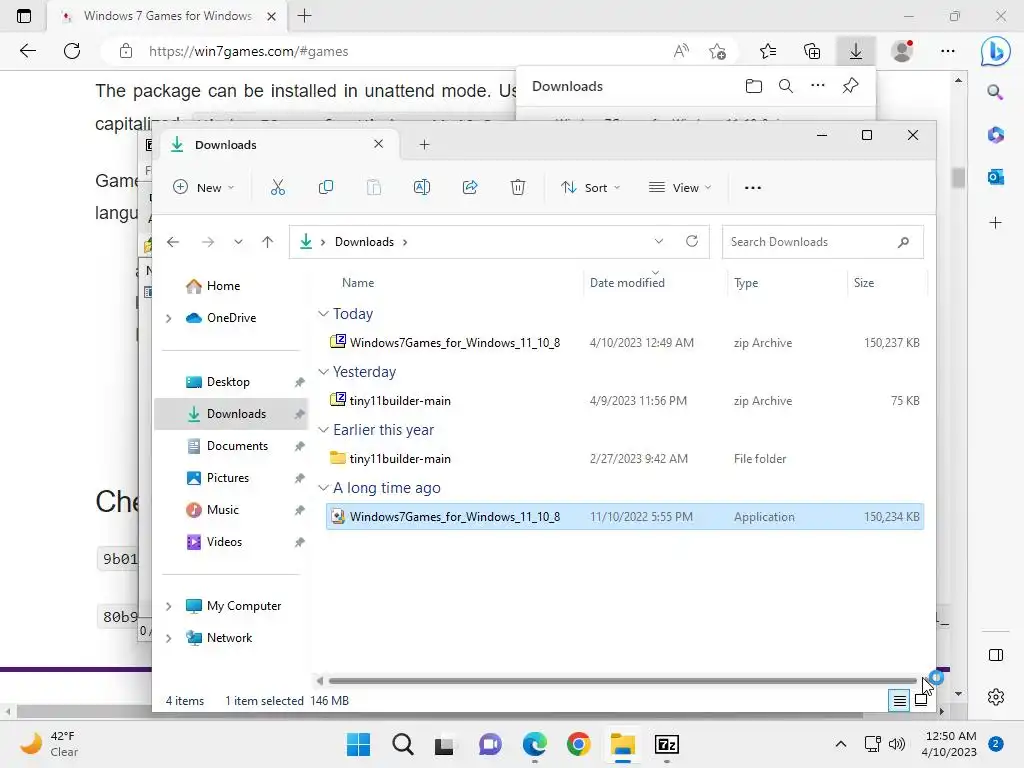Image resolution: width=1024 pixels, height=768 pixels.
Task: Sort by Date modified column header
Action: [627, 283]
